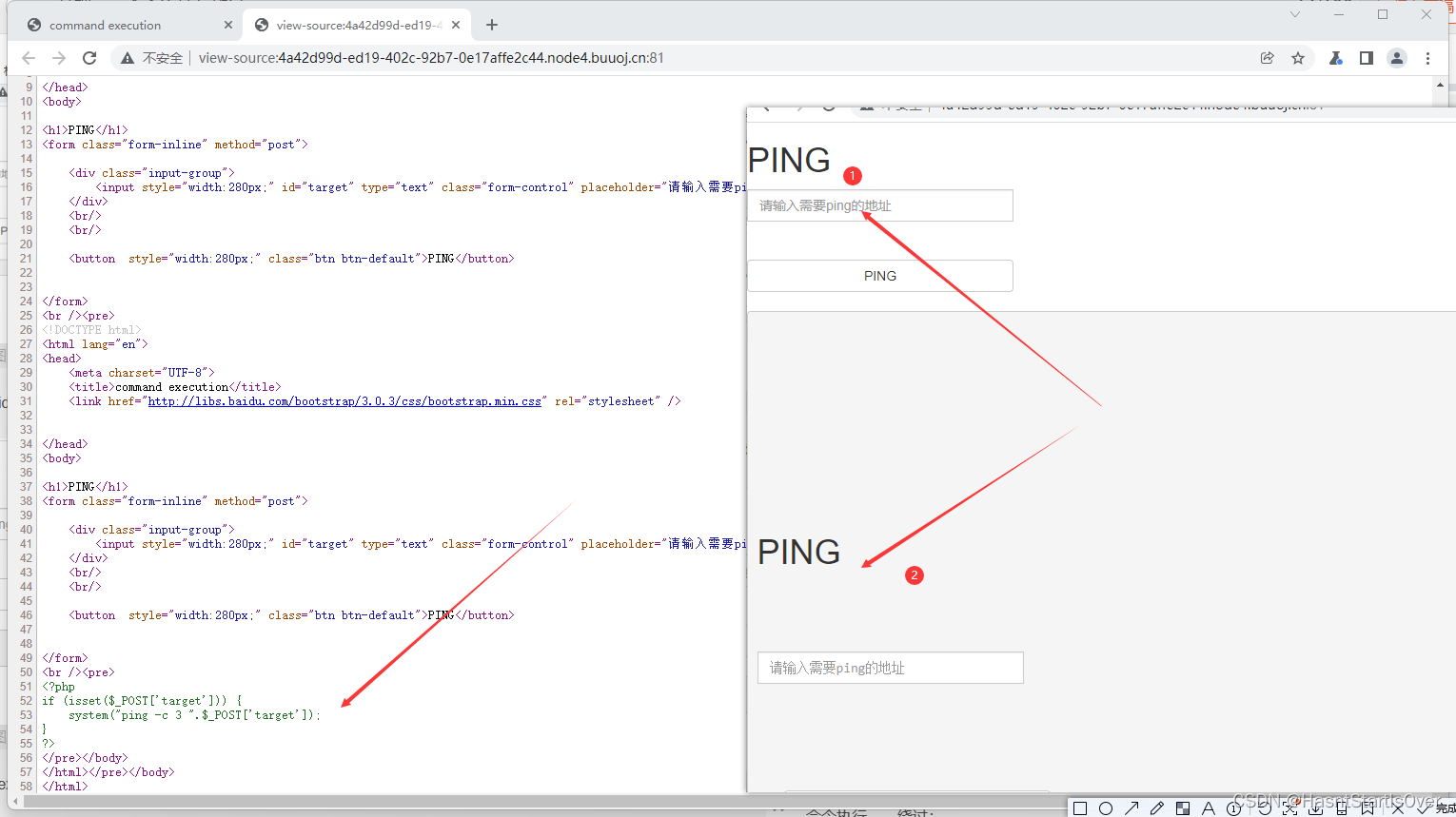Select the mosaic blur tool
This screenshot has width=1456, height=817.
click(1183, 808)
